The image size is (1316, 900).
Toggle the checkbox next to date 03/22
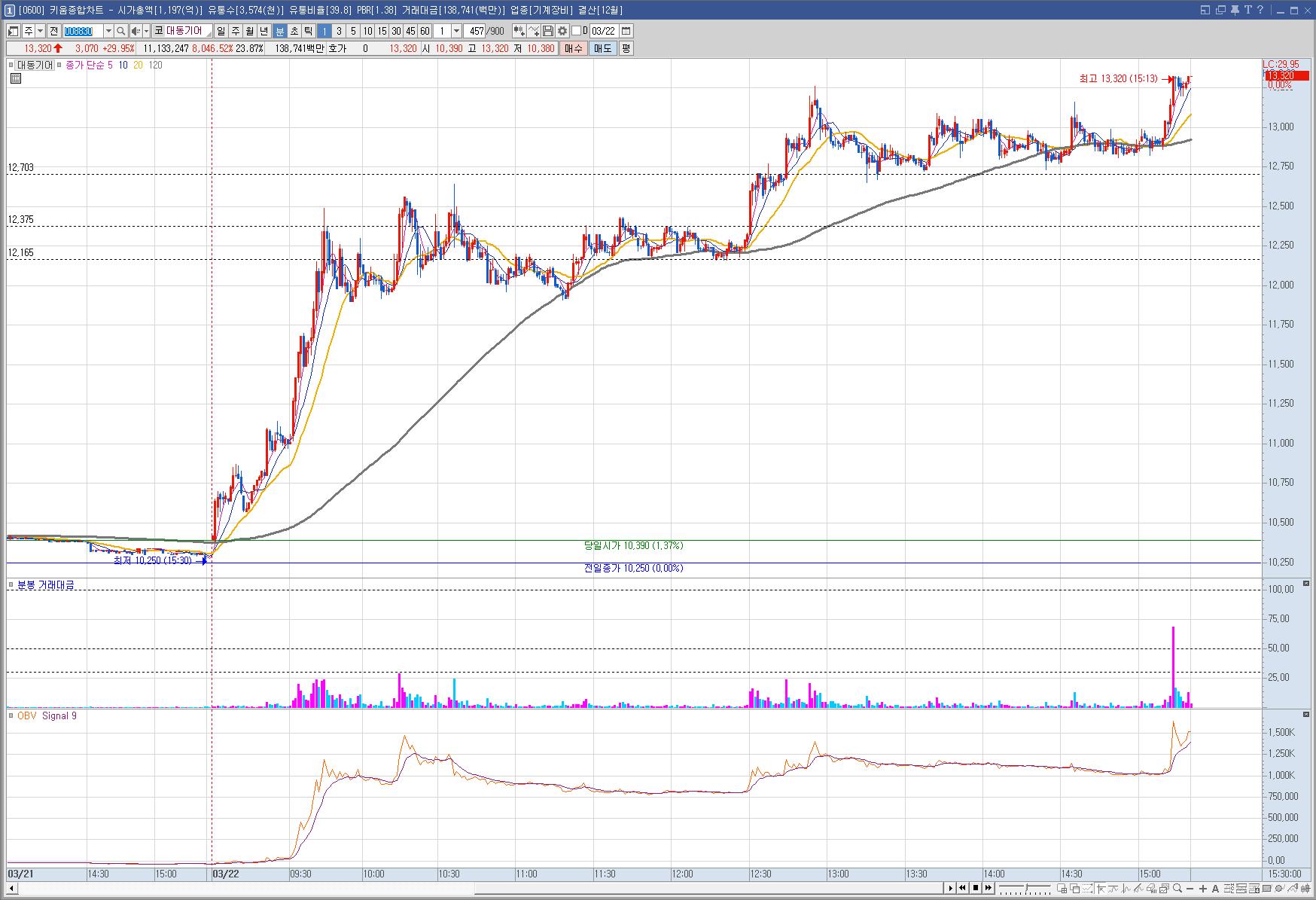pos(576,31)
